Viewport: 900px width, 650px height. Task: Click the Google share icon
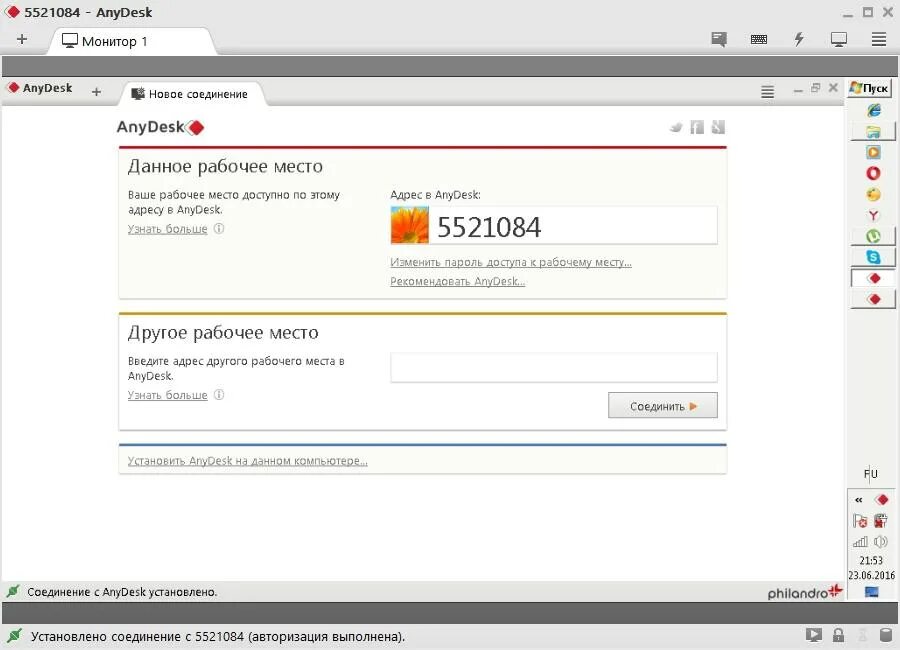pos(718,127)
